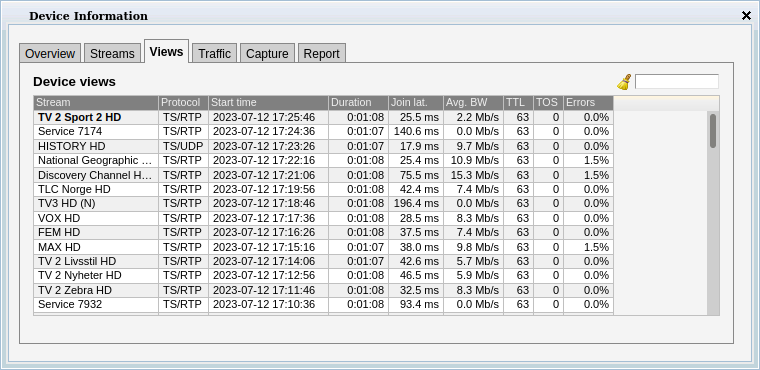The image size is (760, 370).
Task: Click the 140.6 ms join latency
Action: click(416, 131)
